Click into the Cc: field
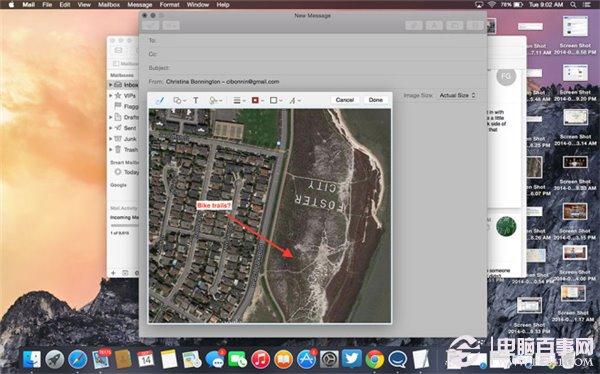This screenshot has width=600, height=374. [314, 54]
